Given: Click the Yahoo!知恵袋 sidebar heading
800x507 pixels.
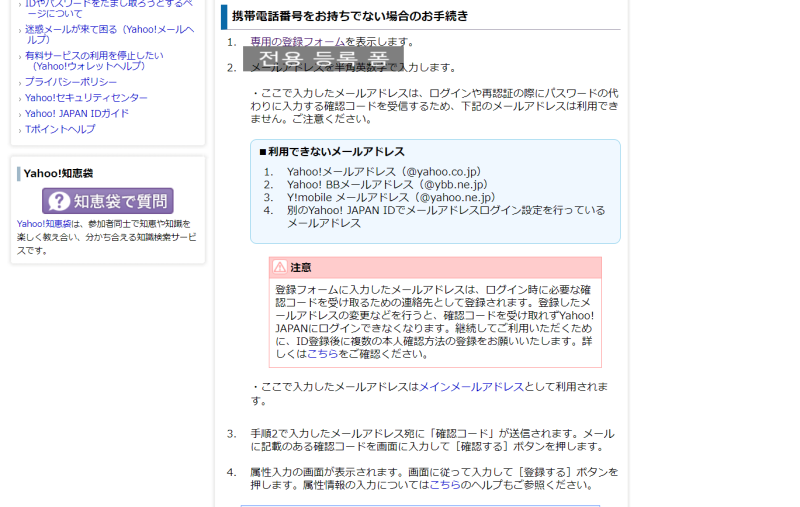Looking at the screenshot, I should (58, 173).
